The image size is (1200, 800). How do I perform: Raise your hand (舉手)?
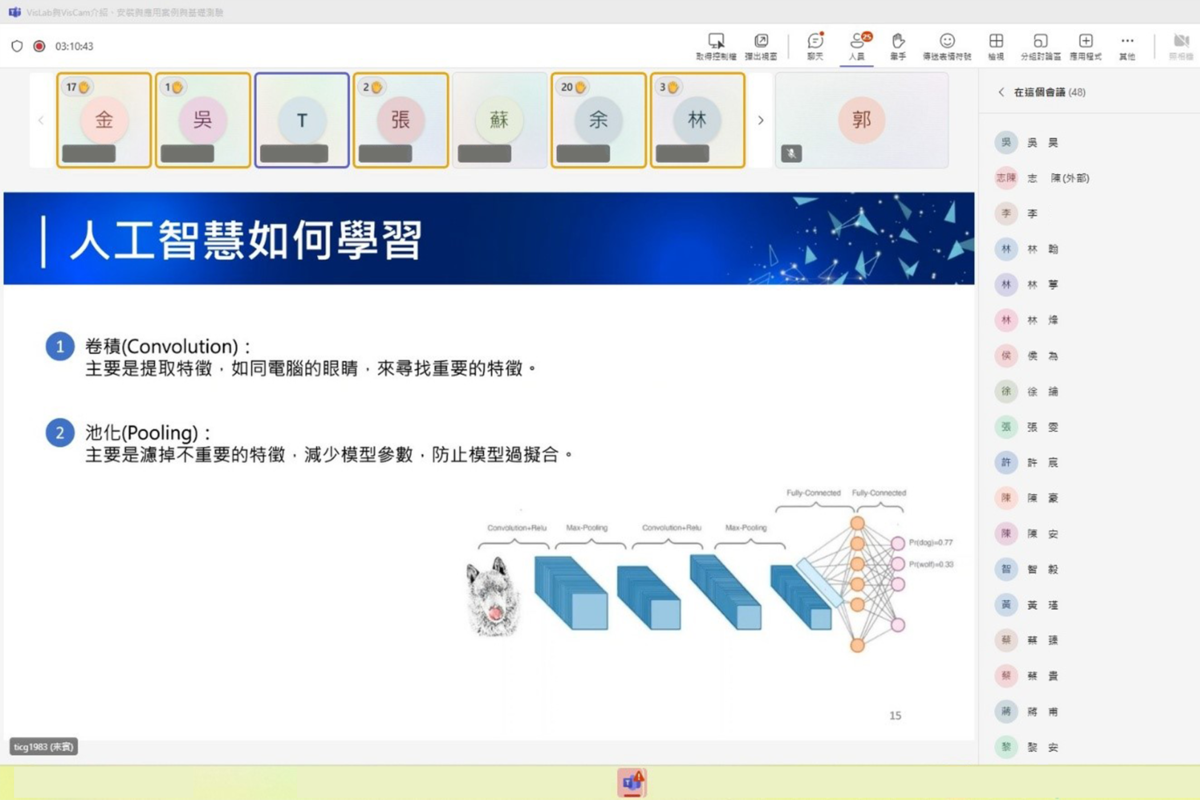click(898, 46)
